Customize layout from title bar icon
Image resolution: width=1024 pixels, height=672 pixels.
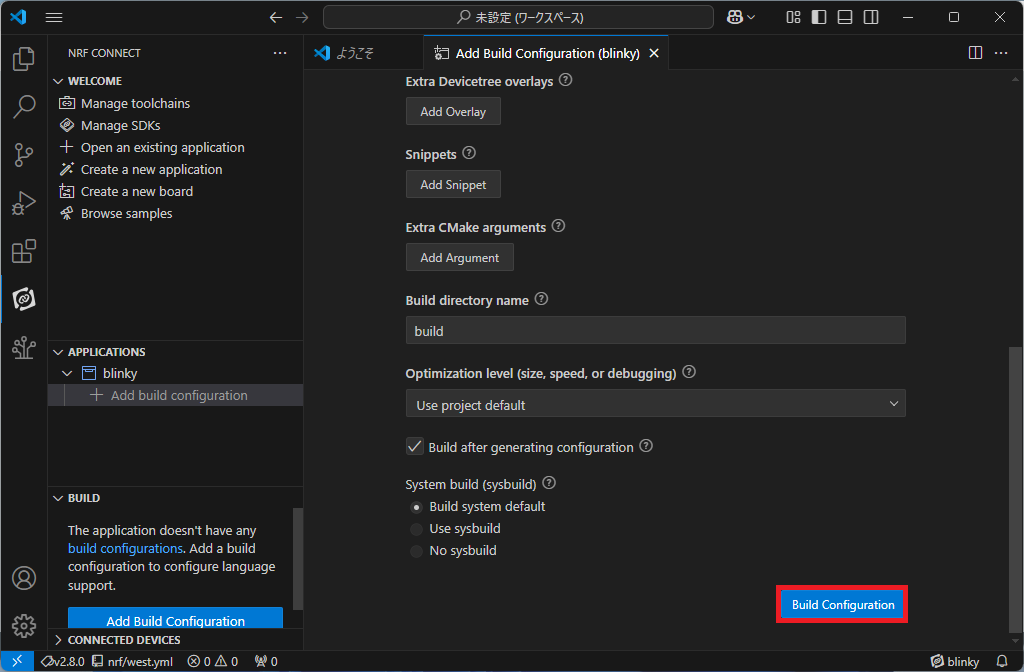[x=793, y=18]
